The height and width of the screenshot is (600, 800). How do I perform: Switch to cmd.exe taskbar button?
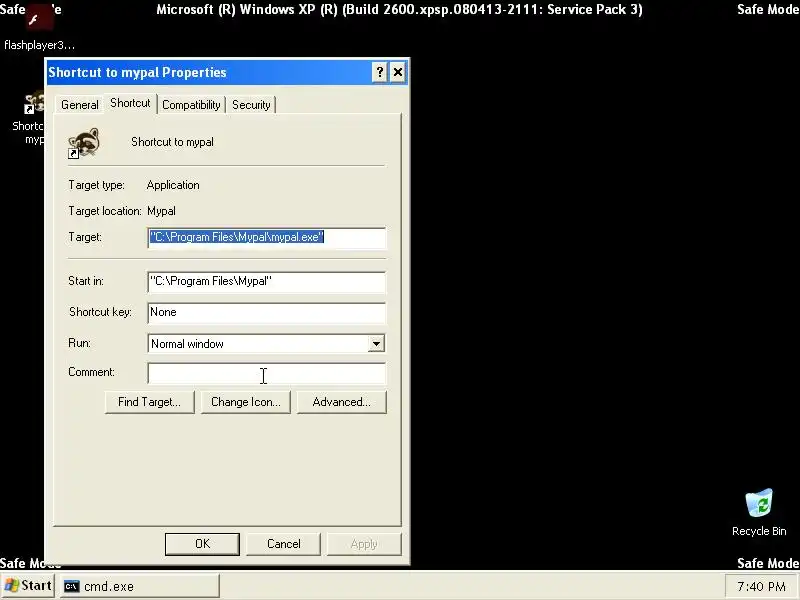139,586
